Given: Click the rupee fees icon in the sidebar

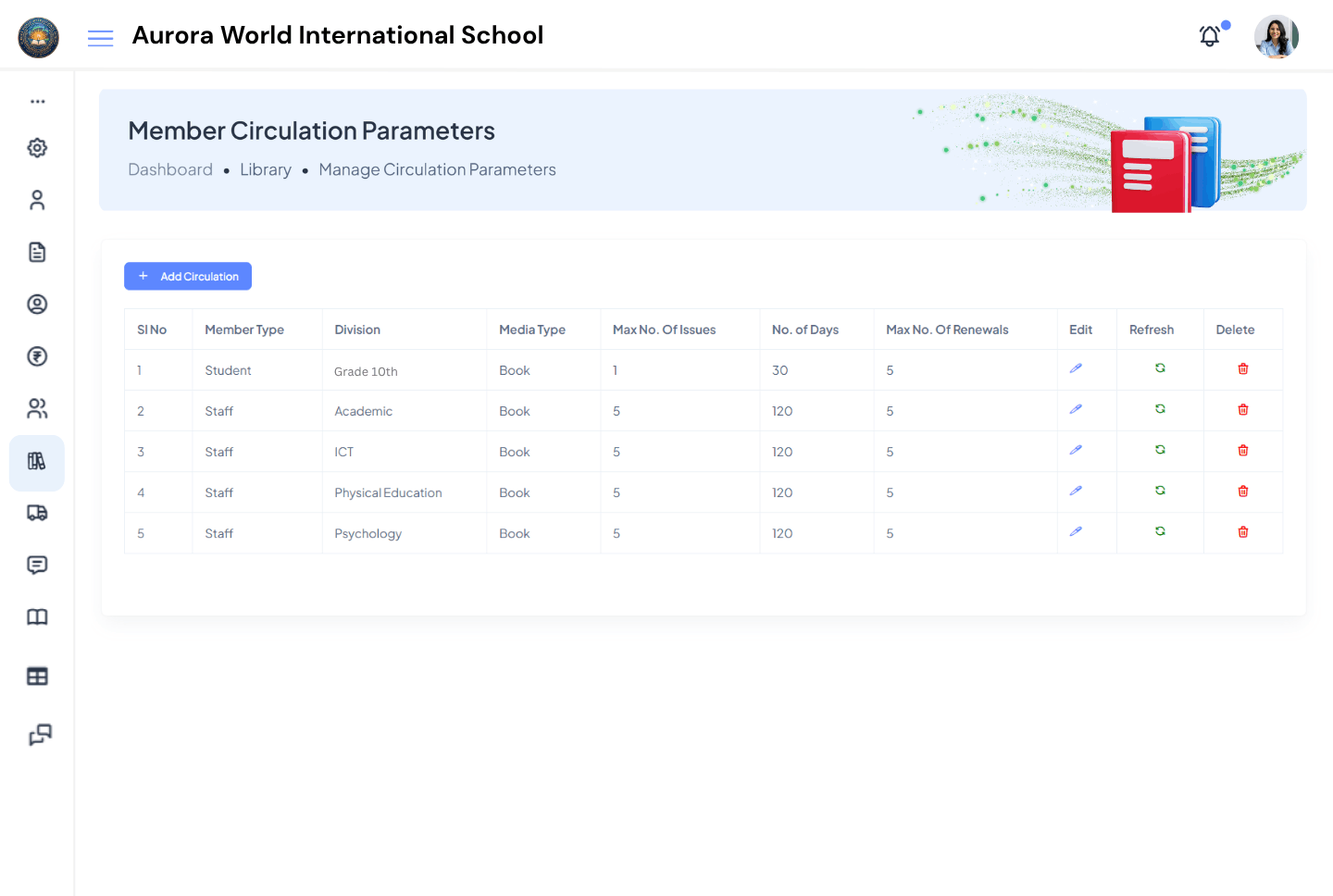Looking at the screenshot, I should click(x=37, y=356).
